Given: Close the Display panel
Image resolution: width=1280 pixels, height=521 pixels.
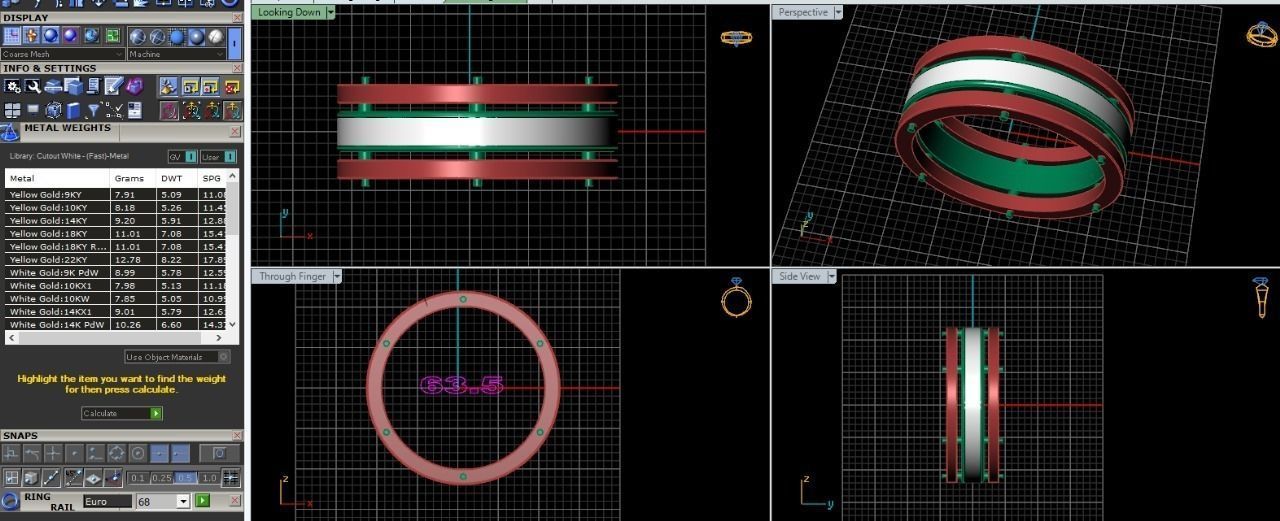Looking at the screenshot, I should pyautogui.click(x=237, y=17).
